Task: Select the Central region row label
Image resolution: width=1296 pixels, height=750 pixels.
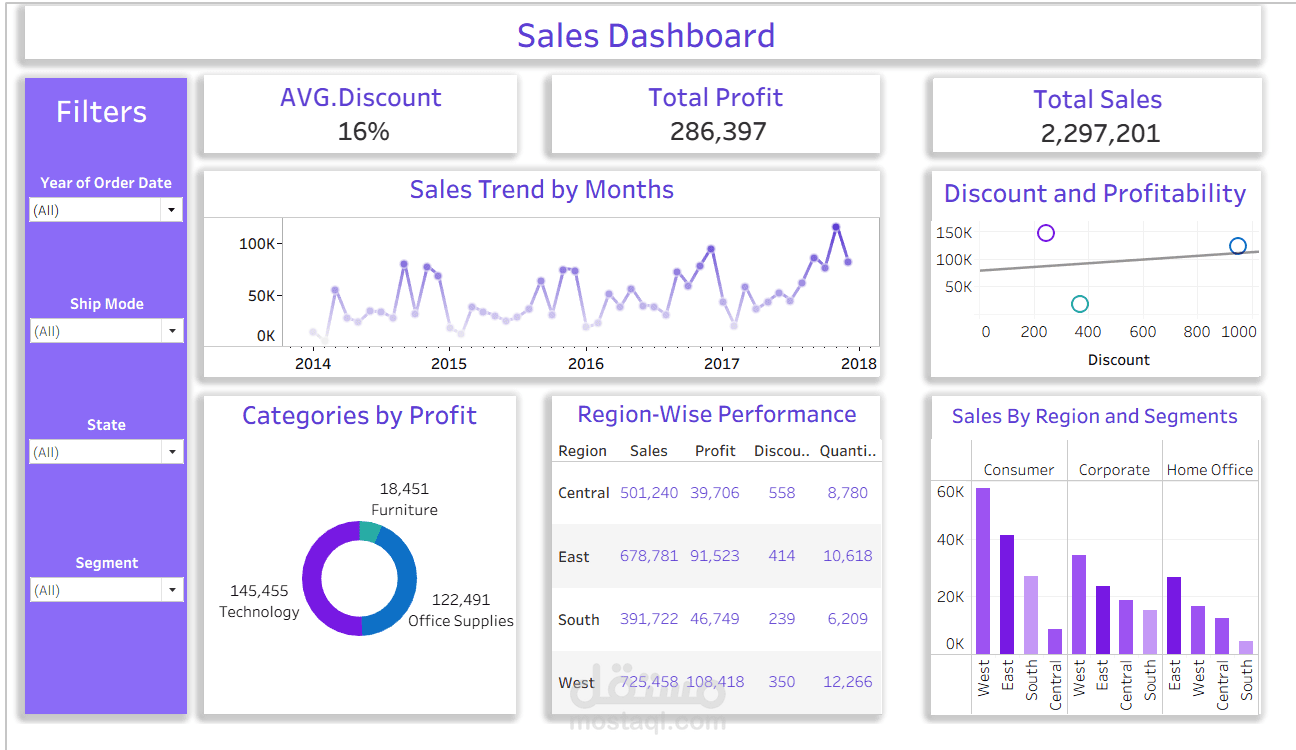Action: (584, 493)
